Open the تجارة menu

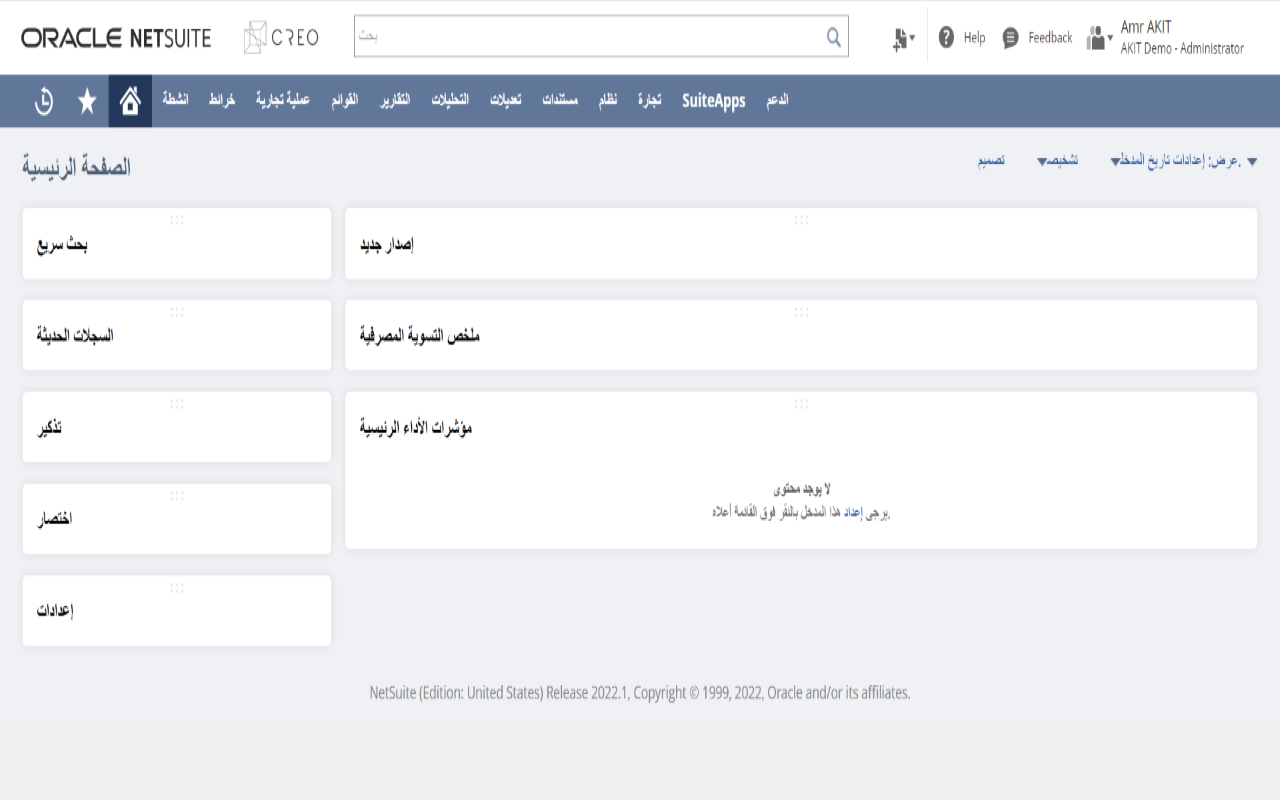[650, 101]
